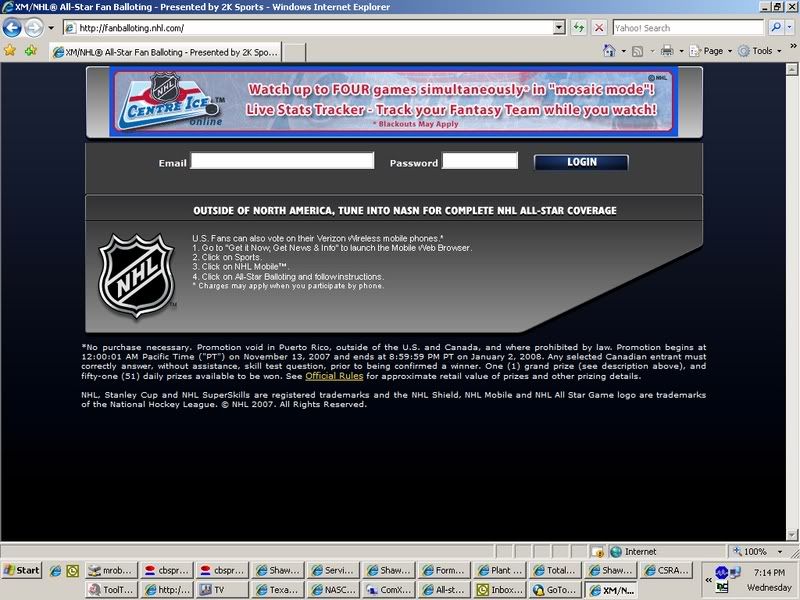Click the Home icon in the command bar

point(609,51)
